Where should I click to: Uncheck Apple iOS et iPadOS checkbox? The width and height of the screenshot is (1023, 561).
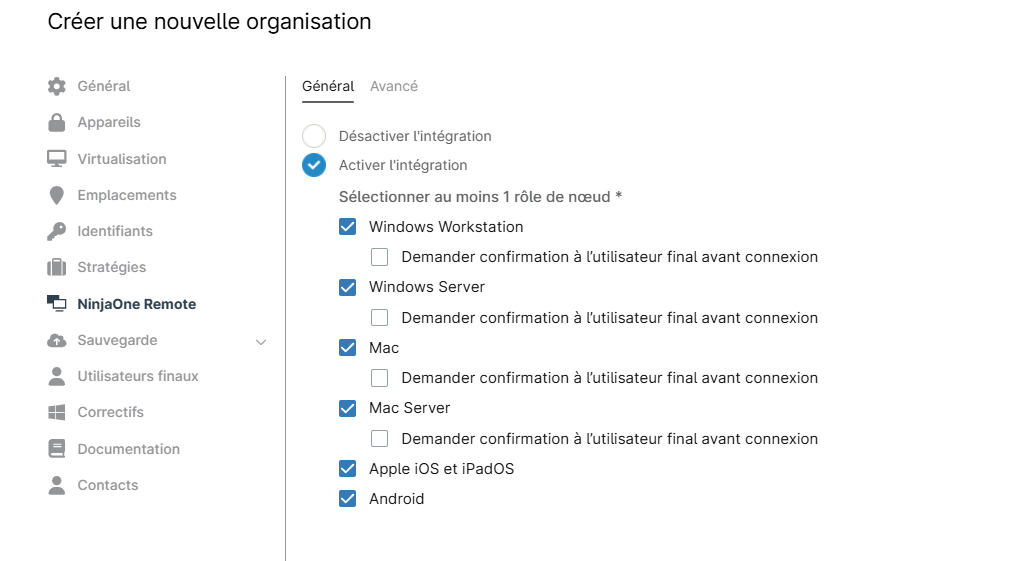pos(348,468)
